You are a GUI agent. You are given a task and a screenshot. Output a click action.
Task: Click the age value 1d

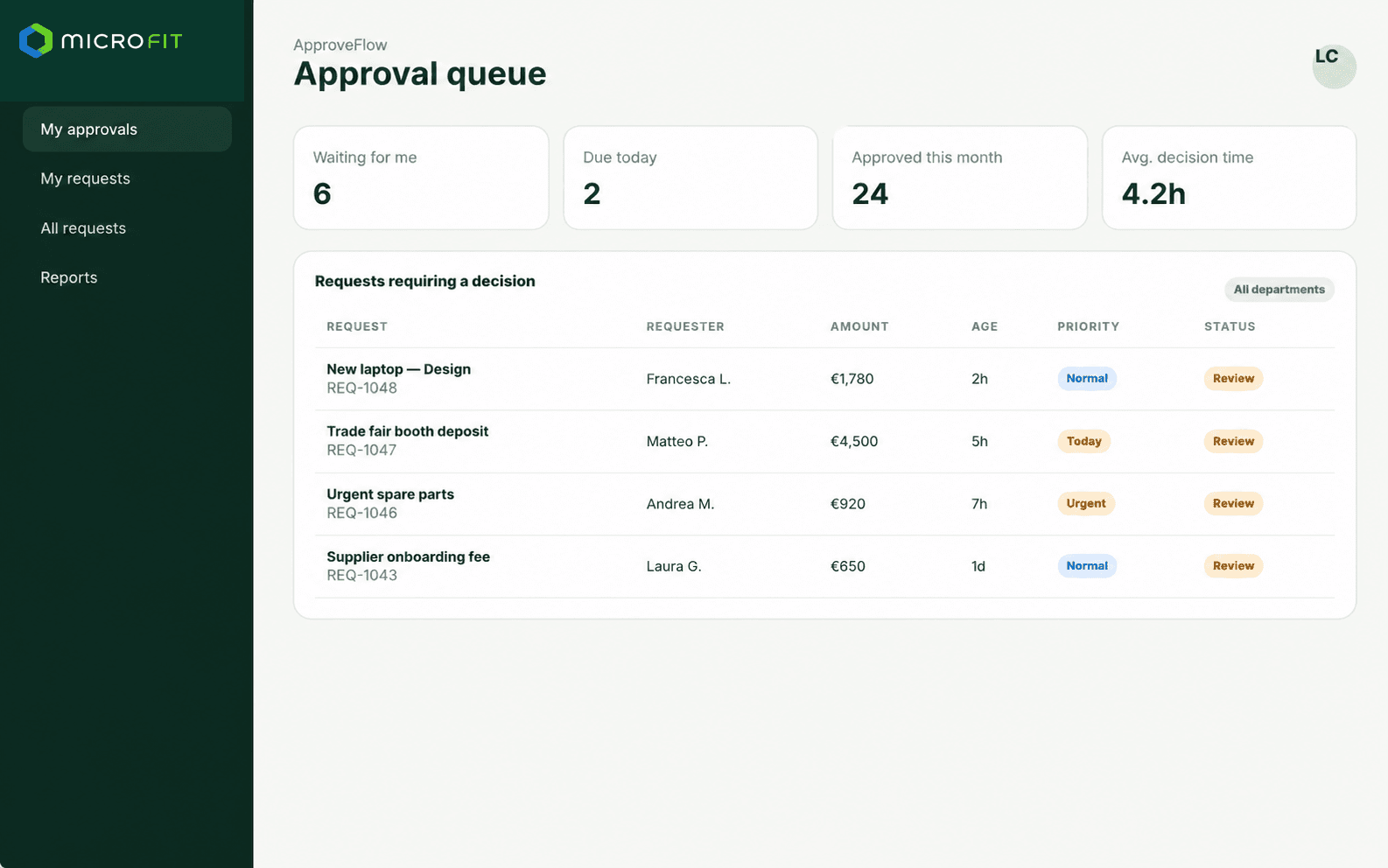[x=978, y=566]
